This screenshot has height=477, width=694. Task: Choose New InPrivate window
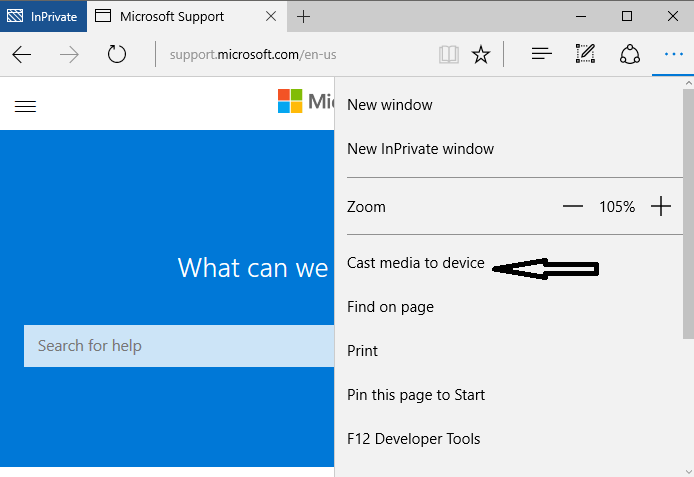(420, 149)
